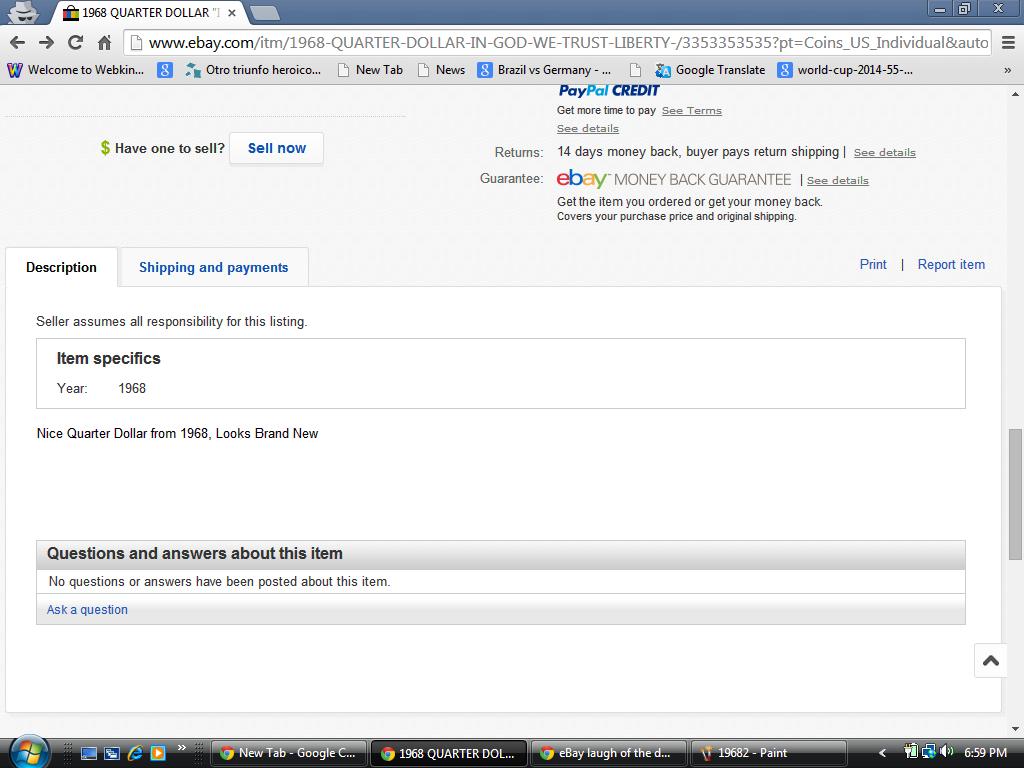Image resolution: width=1024 pixels, height=768 pixels.
Task: Switch to the Shipping and payments tab
Action: (213, 267)
